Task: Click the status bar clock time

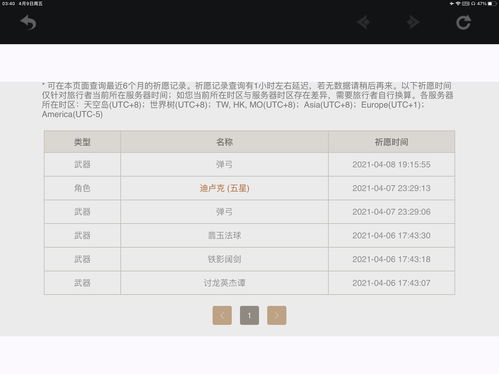Action: point(8,4)
